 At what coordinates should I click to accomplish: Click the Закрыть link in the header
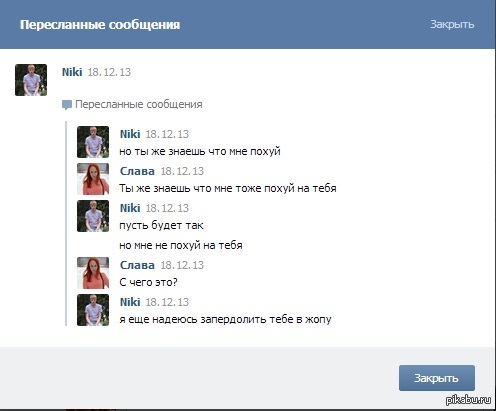coord(452,24)
